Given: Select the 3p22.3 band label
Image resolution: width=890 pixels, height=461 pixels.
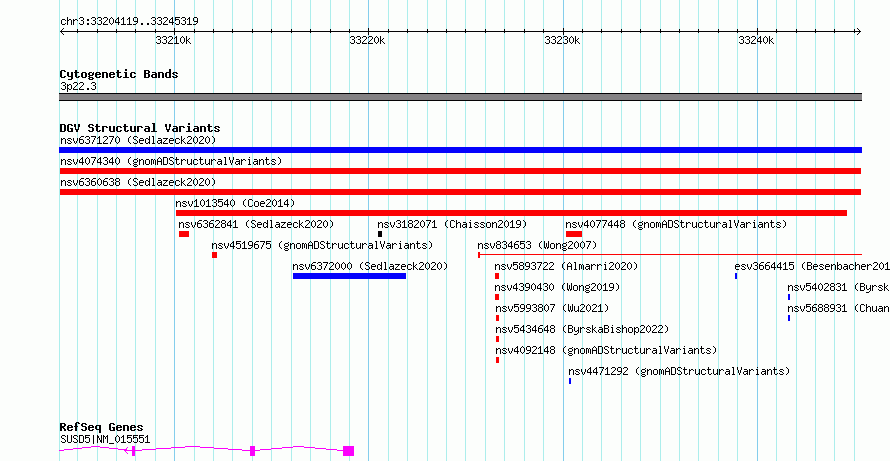Looking at the screenshot, I should point(78,86).
